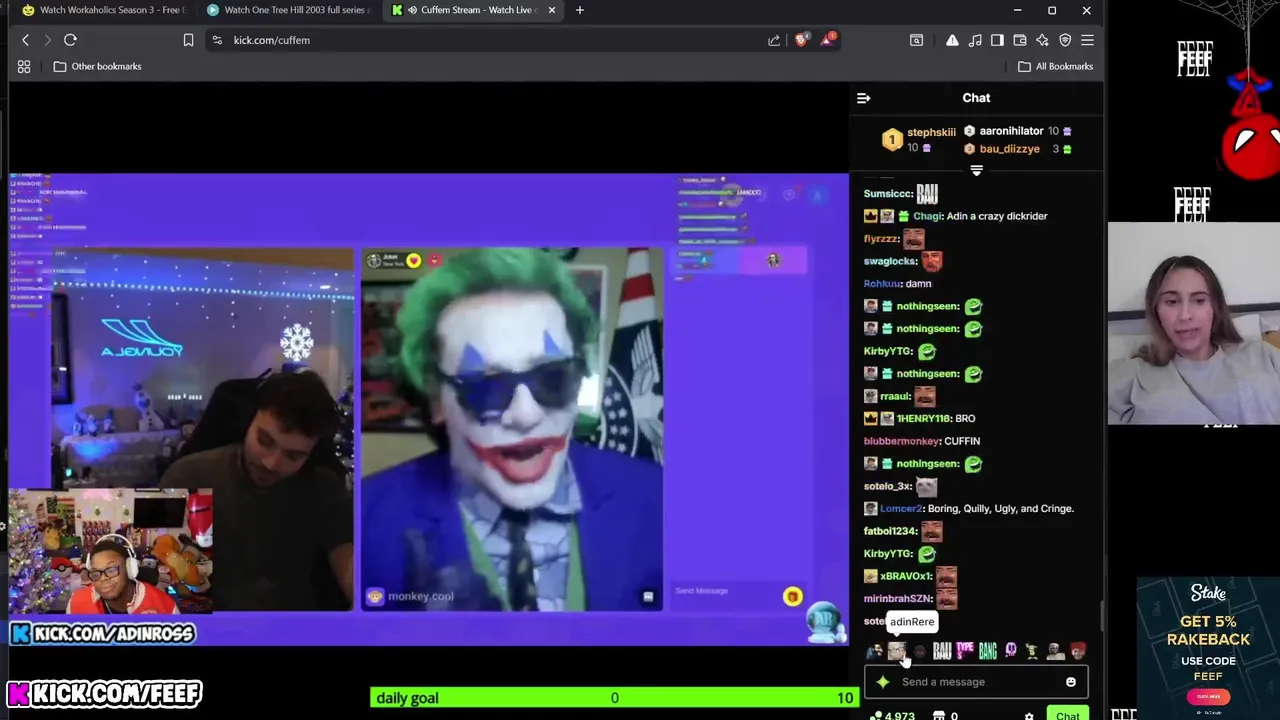This screenshot has height=720, width=1280.
Task: Open the shop icon showing 0
Action: 946,716
